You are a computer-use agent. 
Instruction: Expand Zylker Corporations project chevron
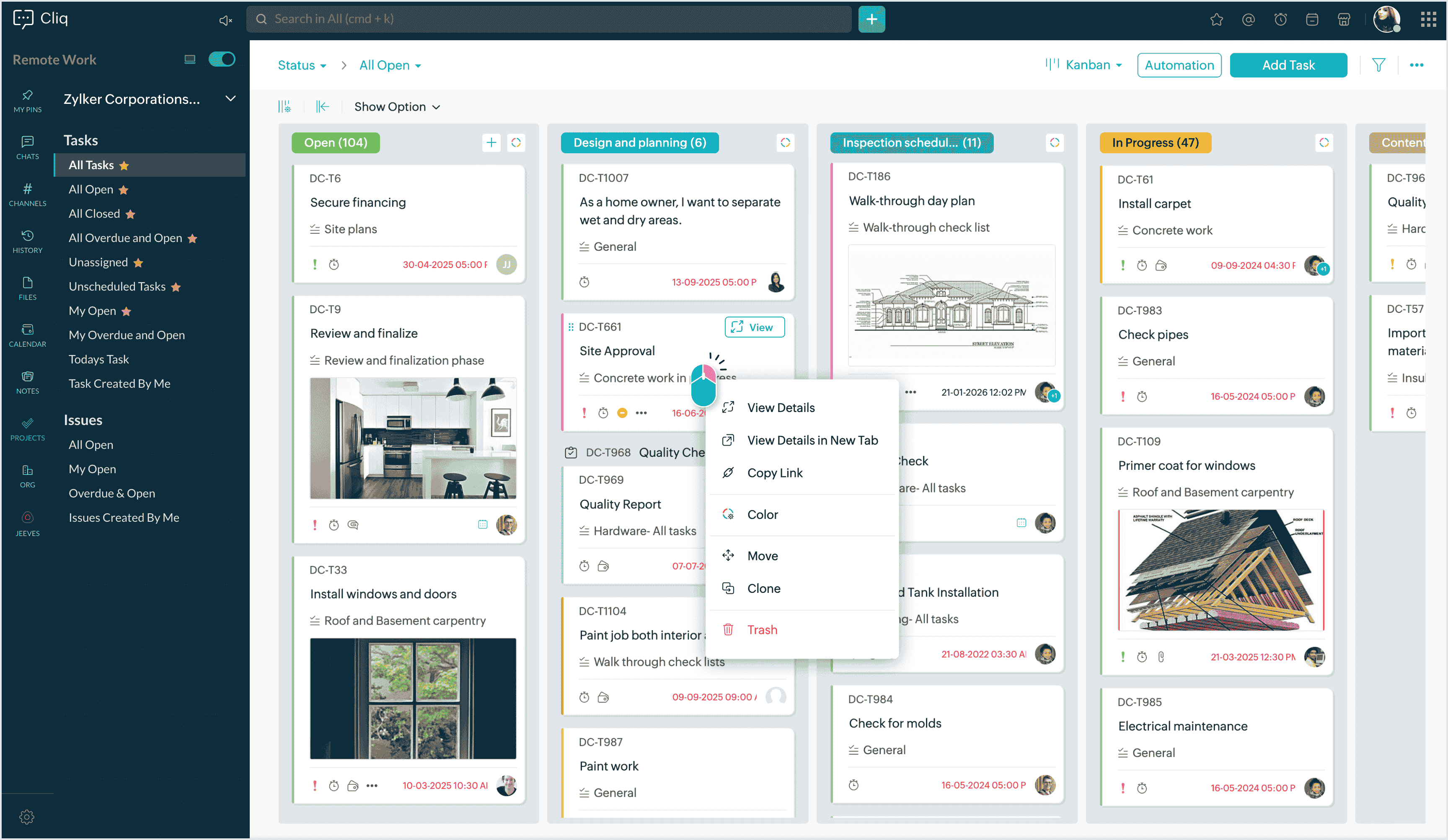[x=230, y=99]
